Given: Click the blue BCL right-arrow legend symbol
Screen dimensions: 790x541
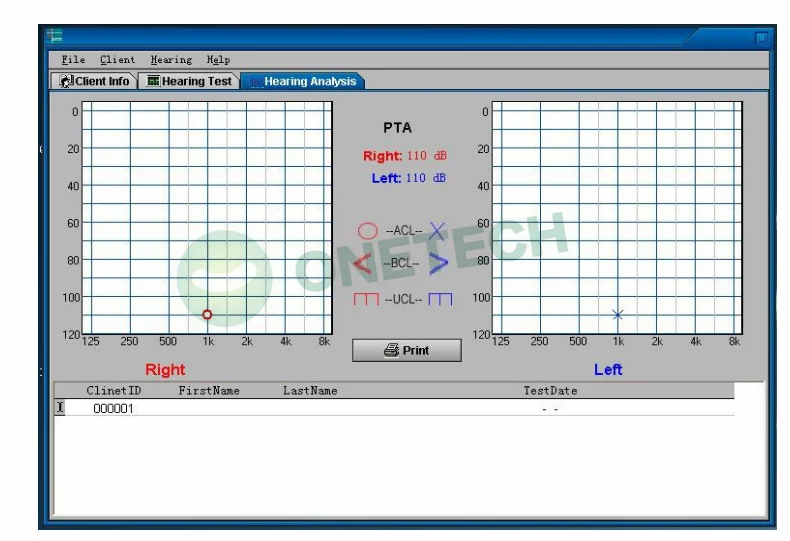Looking at the screenshot, I should coord(438,263).
